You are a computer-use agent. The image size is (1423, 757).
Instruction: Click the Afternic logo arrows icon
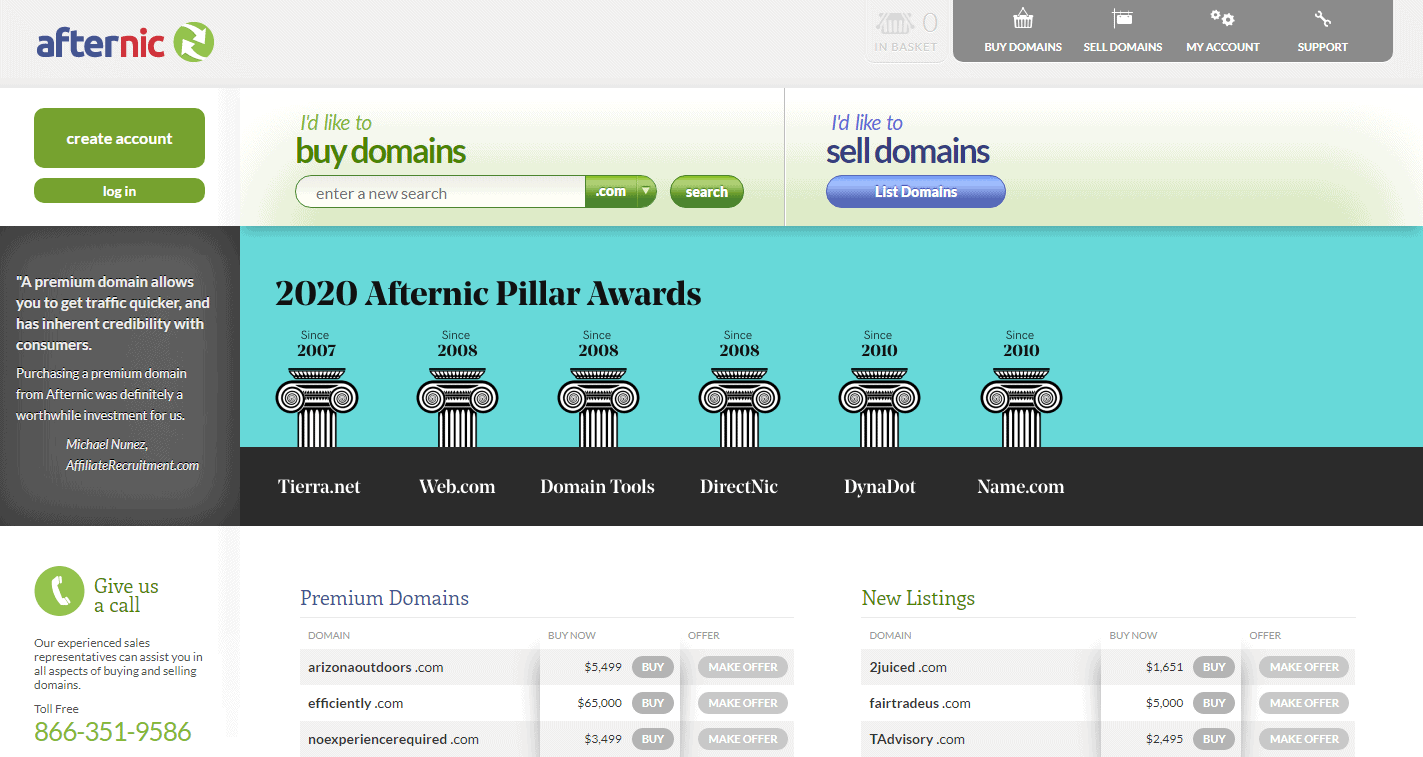coord(194,42)
